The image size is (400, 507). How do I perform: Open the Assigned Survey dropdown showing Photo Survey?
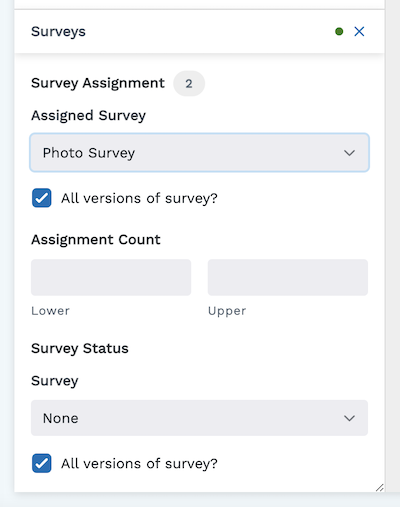199,153
